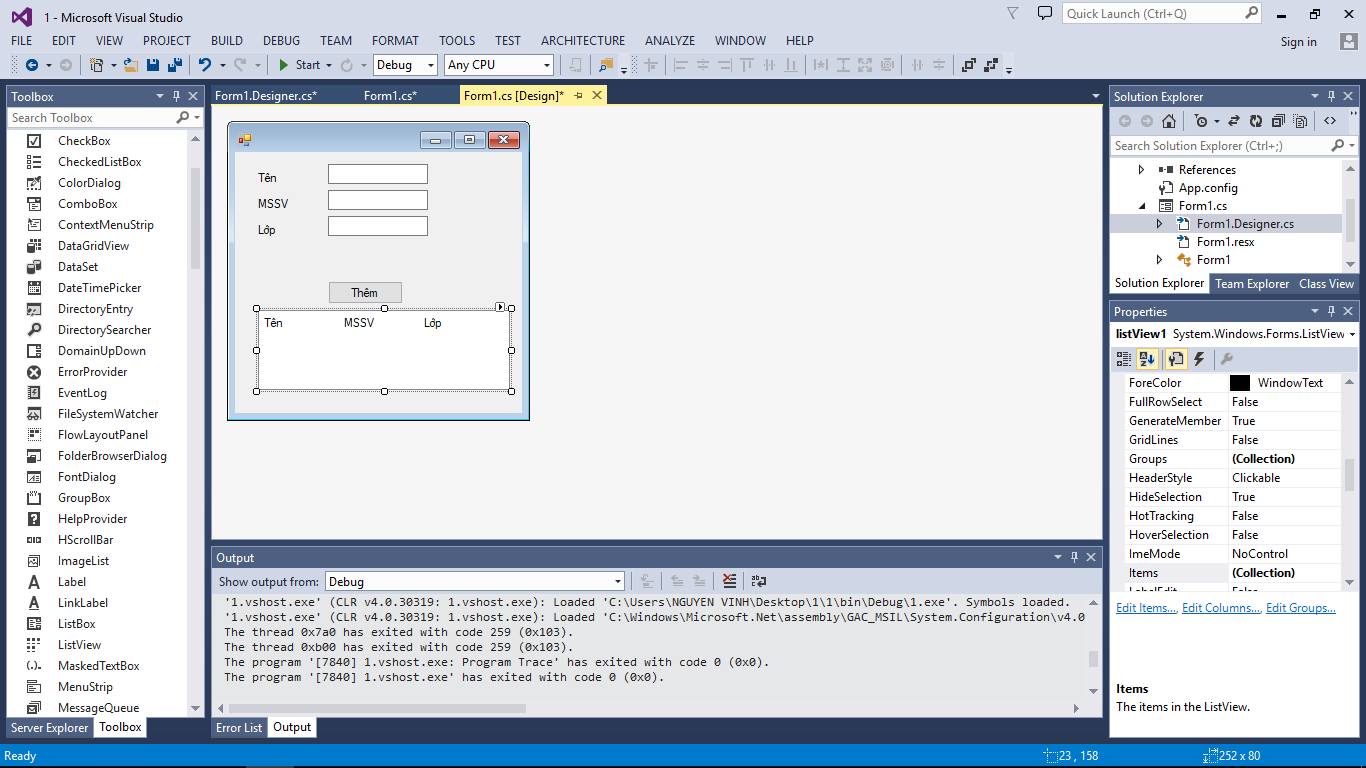Open the 'Show output from' dropdown
This screenshot has width=1366, height=768.
pyautogui.click(x=474, y=582)
